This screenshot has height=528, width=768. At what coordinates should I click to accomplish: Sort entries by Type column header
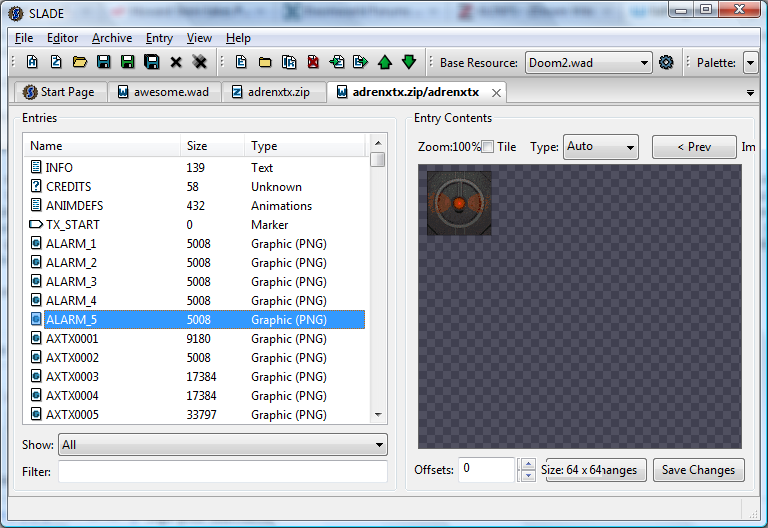click(305, 145)
